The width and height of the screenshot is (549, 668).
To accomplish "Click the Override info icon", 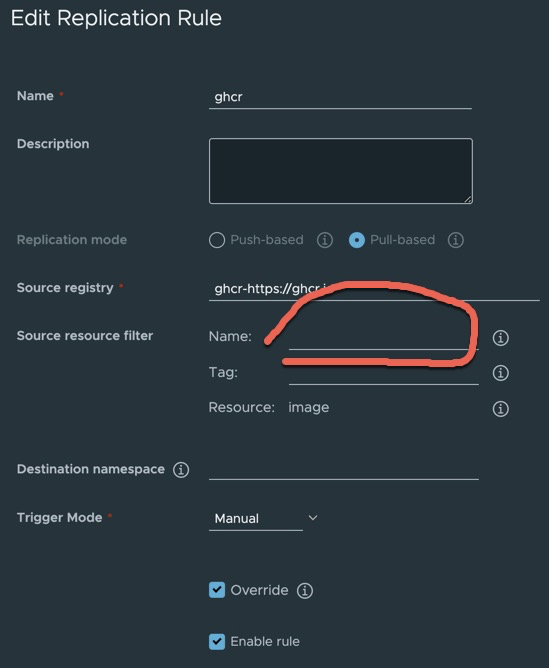I will tap(305, 590).
